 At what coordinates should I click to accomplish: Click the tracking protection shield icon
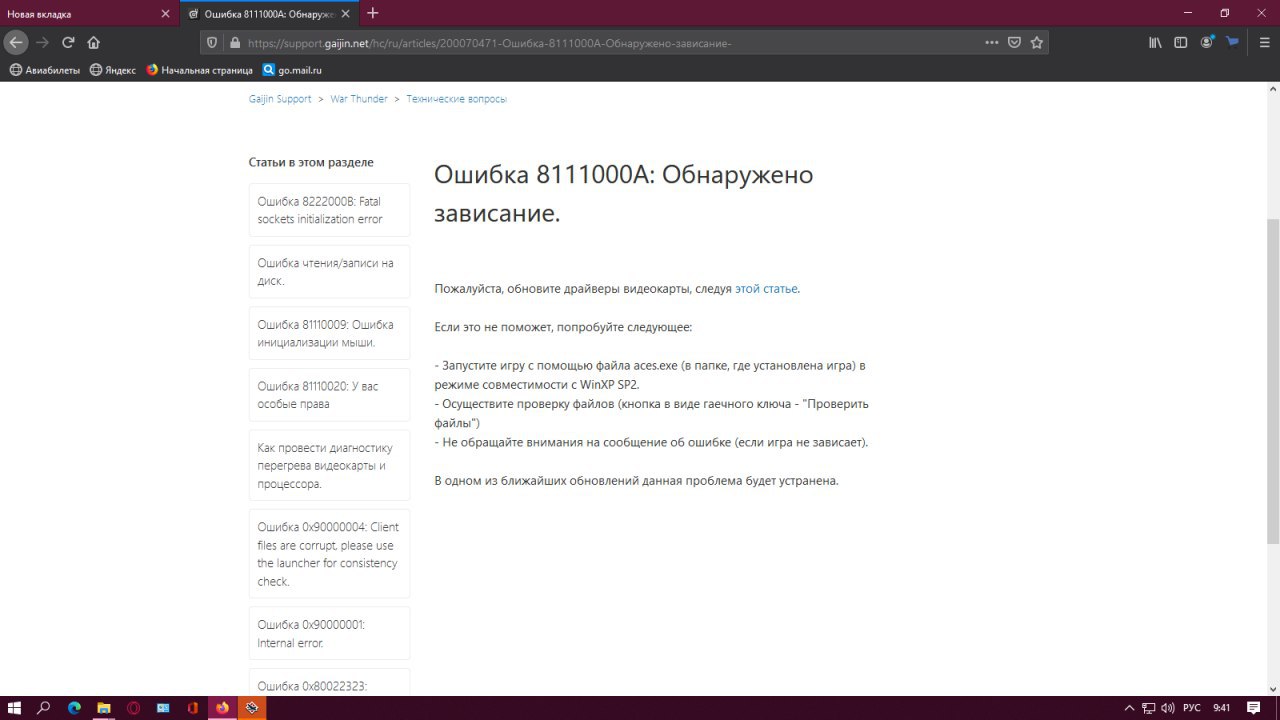[x=212, y=43]
